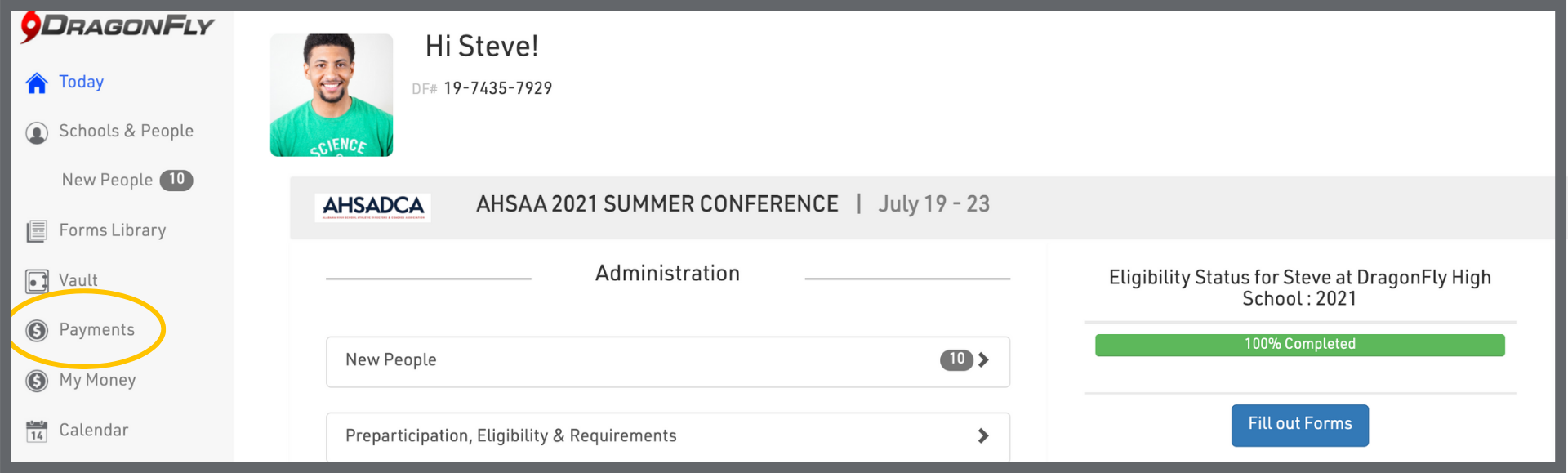Go to My Money menu item
Image resolution: width=1568 pixels, height=473 pixels.
coord(97,380)
